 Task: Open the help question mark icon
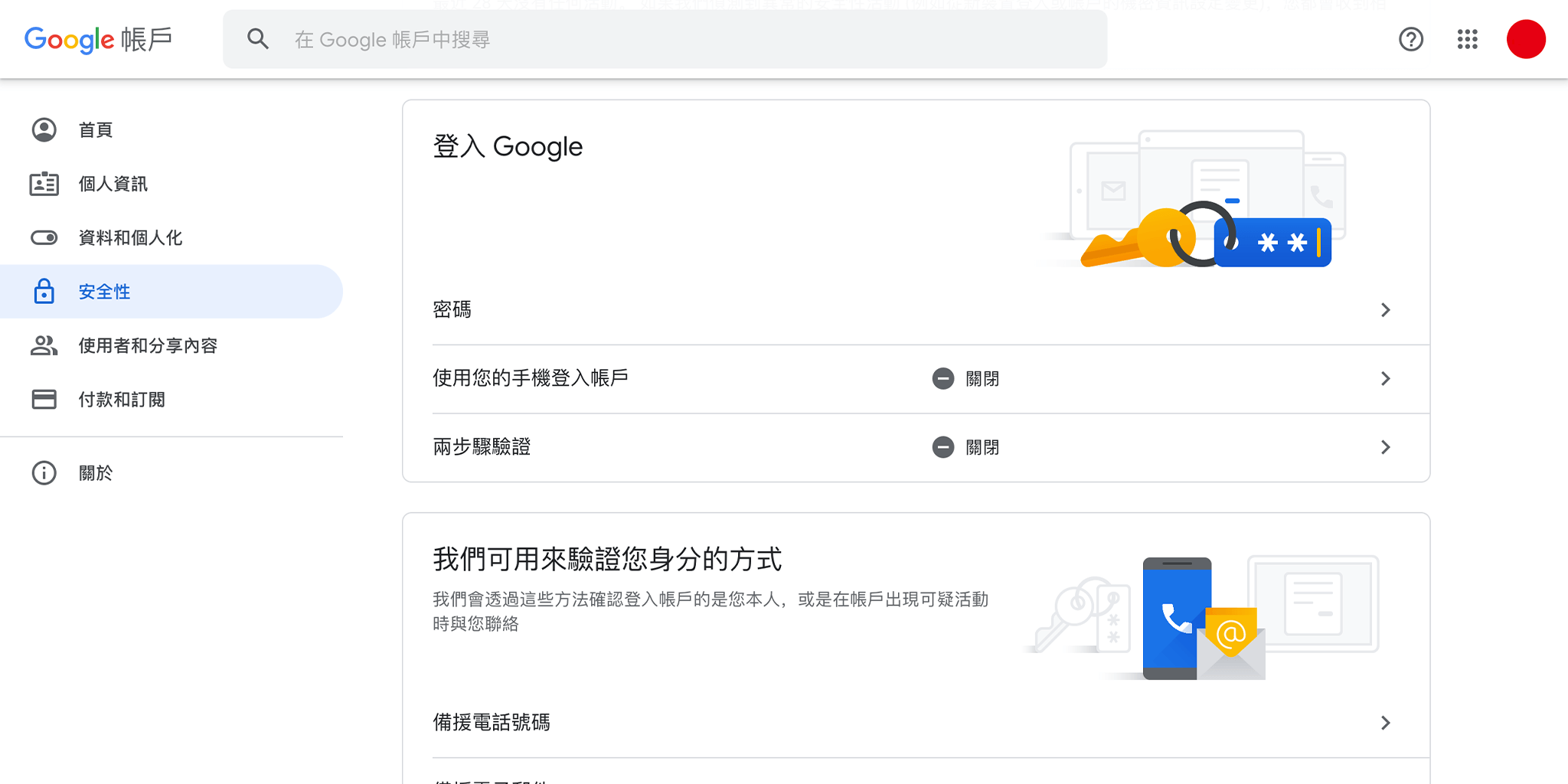click(x=1411, y=39)
